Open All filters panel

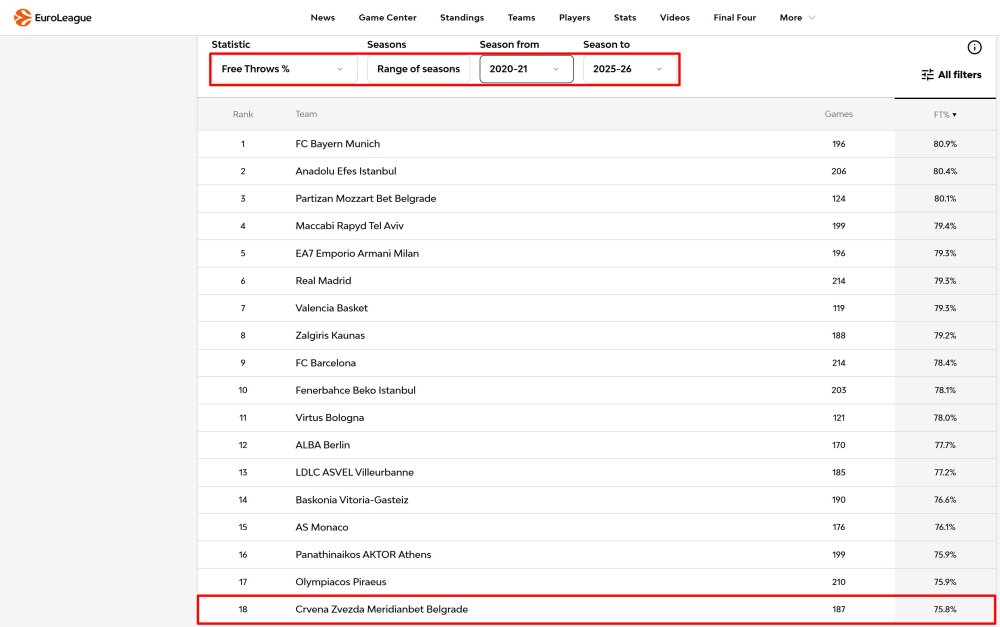click(951, 75)
